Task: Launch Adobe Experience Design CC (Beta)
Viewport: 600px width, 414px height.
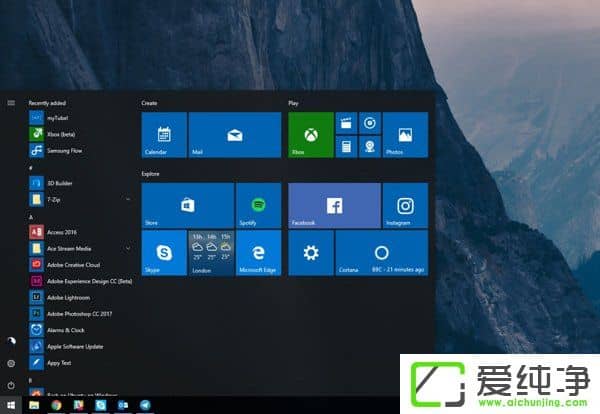Action: (80, 281)
